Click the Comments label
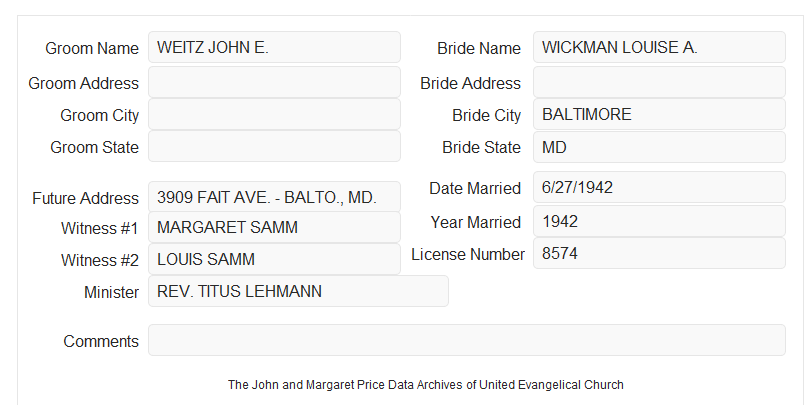The height and width of the screenshot is (405, 805). [x=101, y=341]
